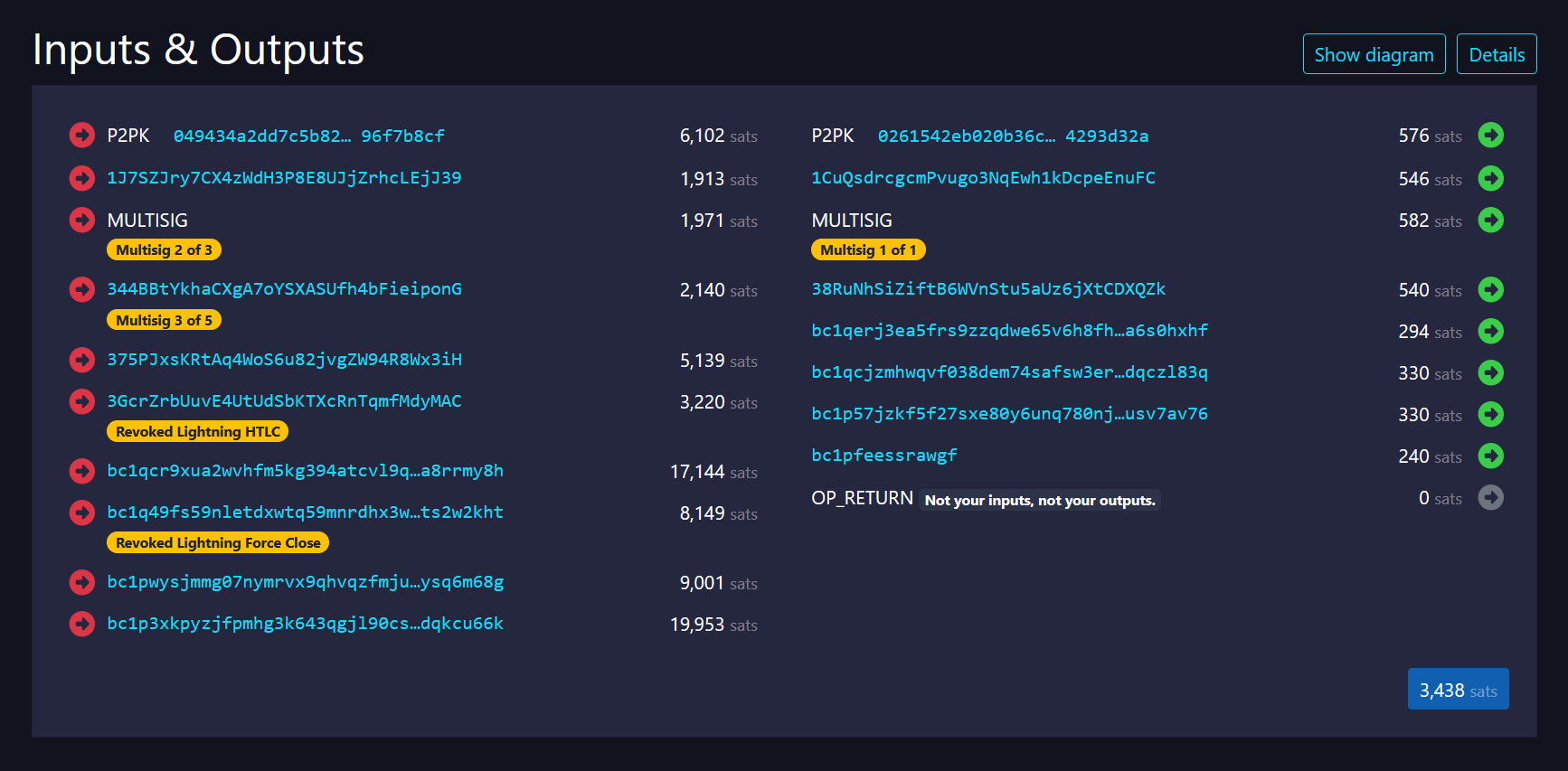
Task: Open the transaction Details button
Action: pos(1496,54)
